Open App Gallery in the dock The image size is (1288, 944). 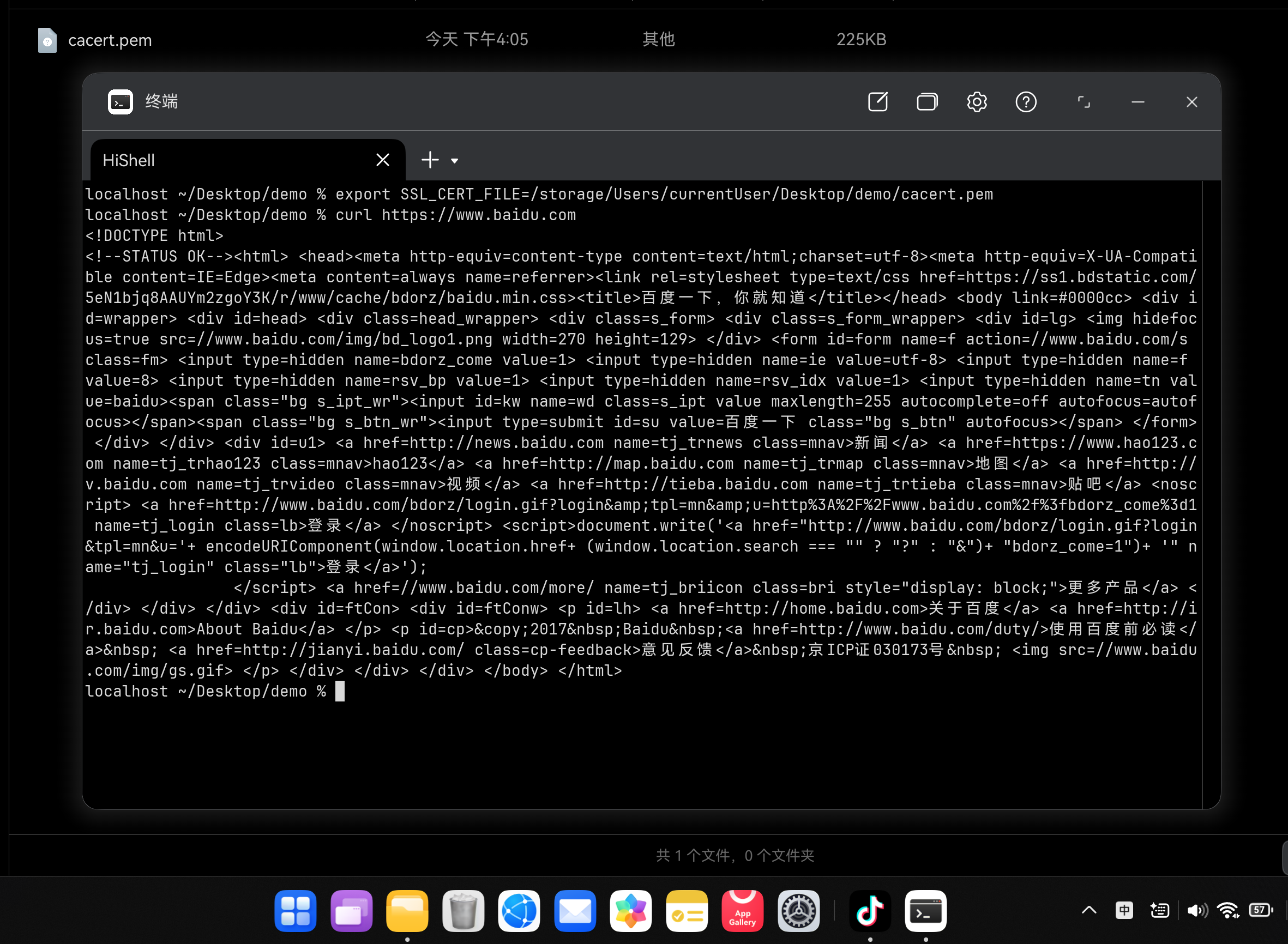742,911
